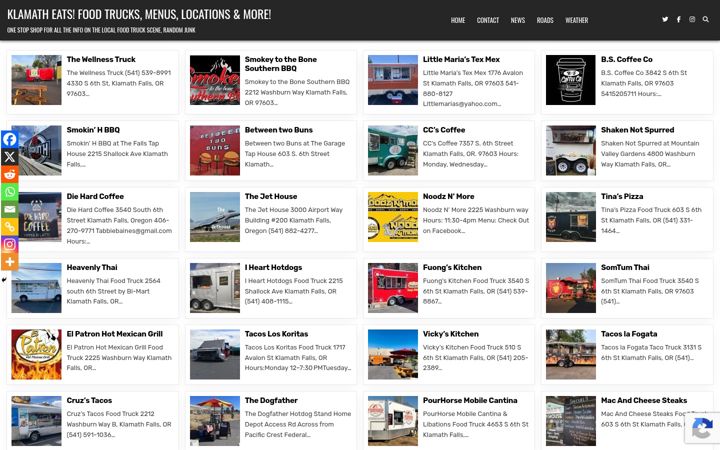Image resolution: width=720 pixels, height=450 pixels.
Task: Click The Jet House jet photo thumbnail
Action: (x=215, y=217)
